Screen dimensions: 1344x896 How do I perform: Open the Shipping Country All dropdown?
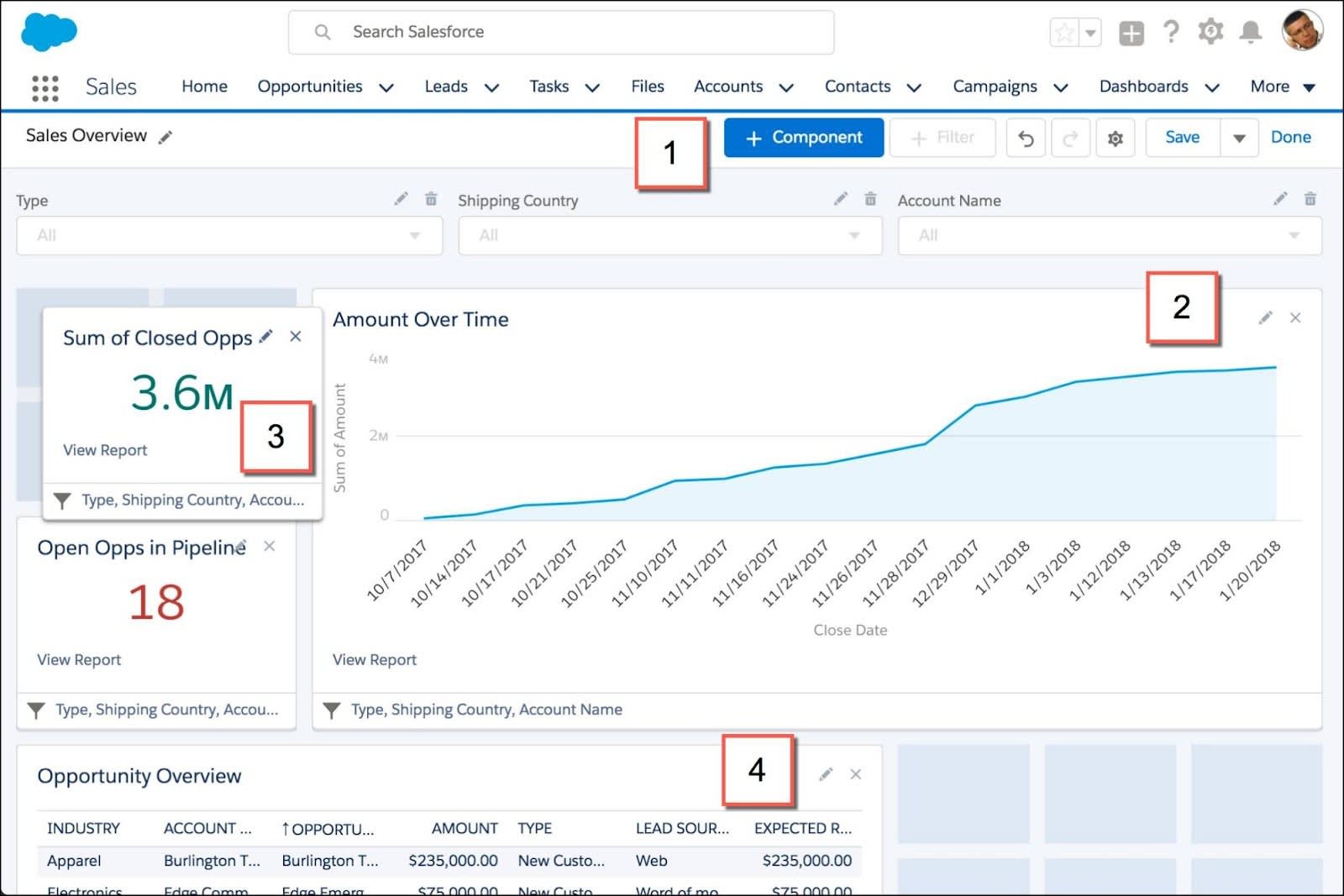[x=670, y=236]
